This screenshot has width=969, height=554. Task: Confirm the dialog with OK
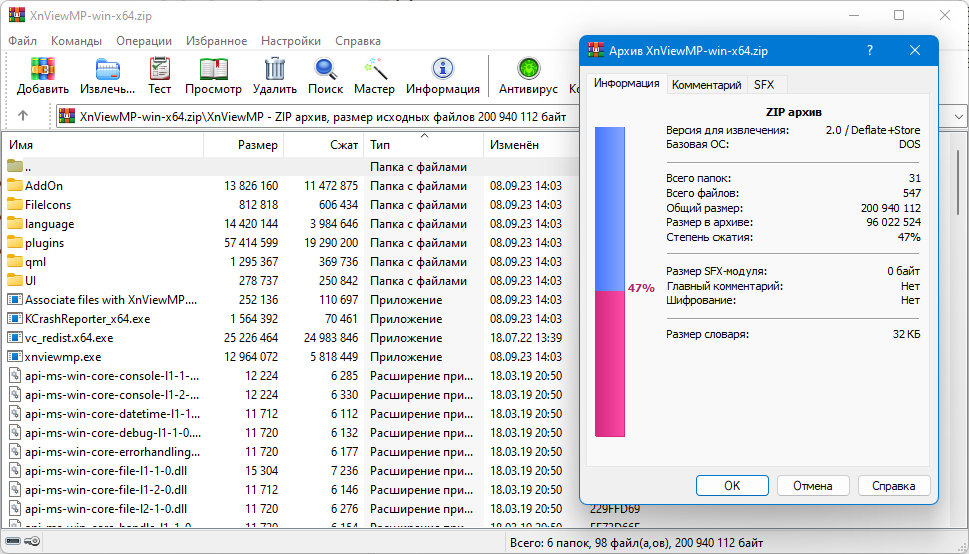[x=732, y=485]
